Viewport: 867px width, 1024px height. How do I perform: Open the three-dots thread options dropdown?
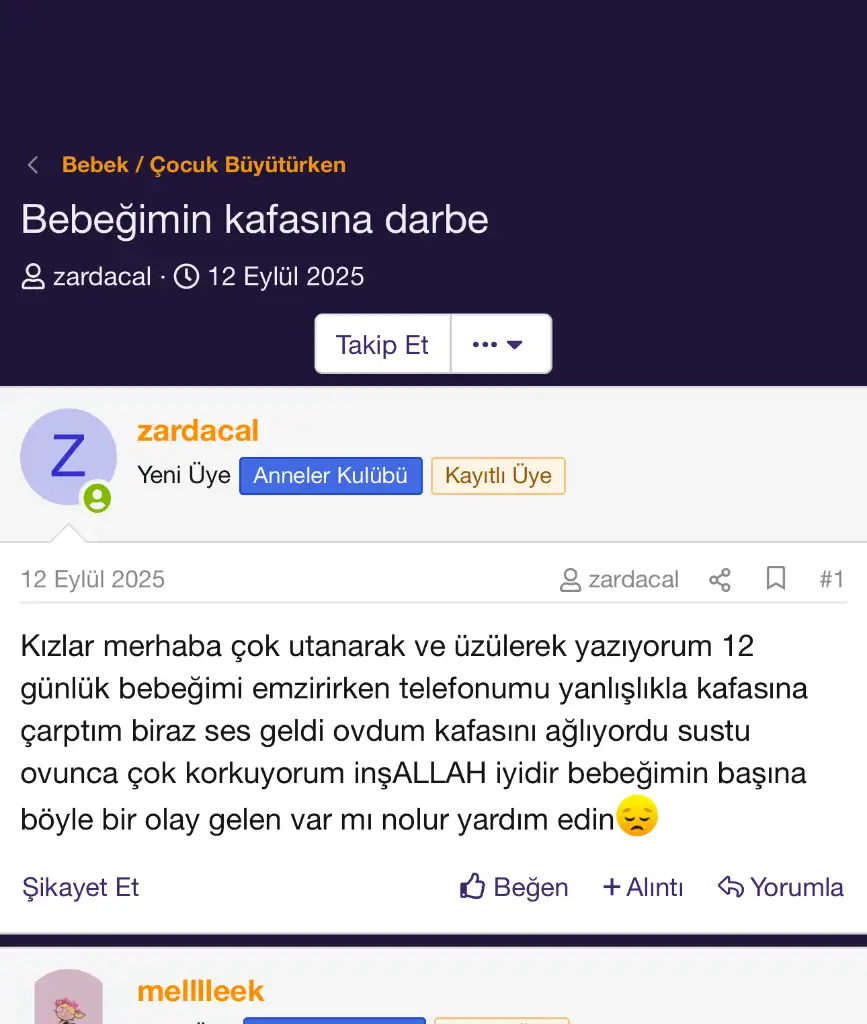tap(500, 345)
